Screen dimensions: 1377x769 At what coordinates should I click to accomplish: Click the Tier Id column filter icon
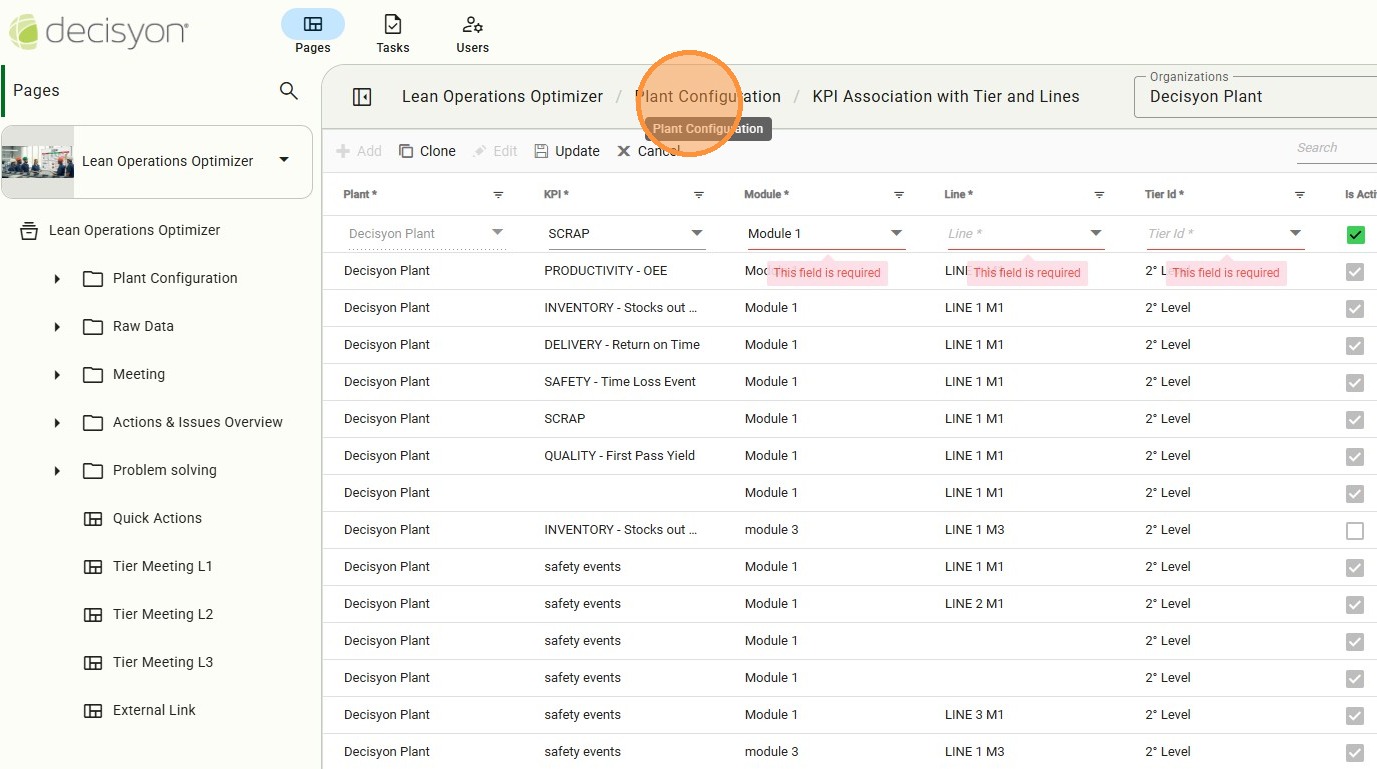click(x=1299, y=195)
